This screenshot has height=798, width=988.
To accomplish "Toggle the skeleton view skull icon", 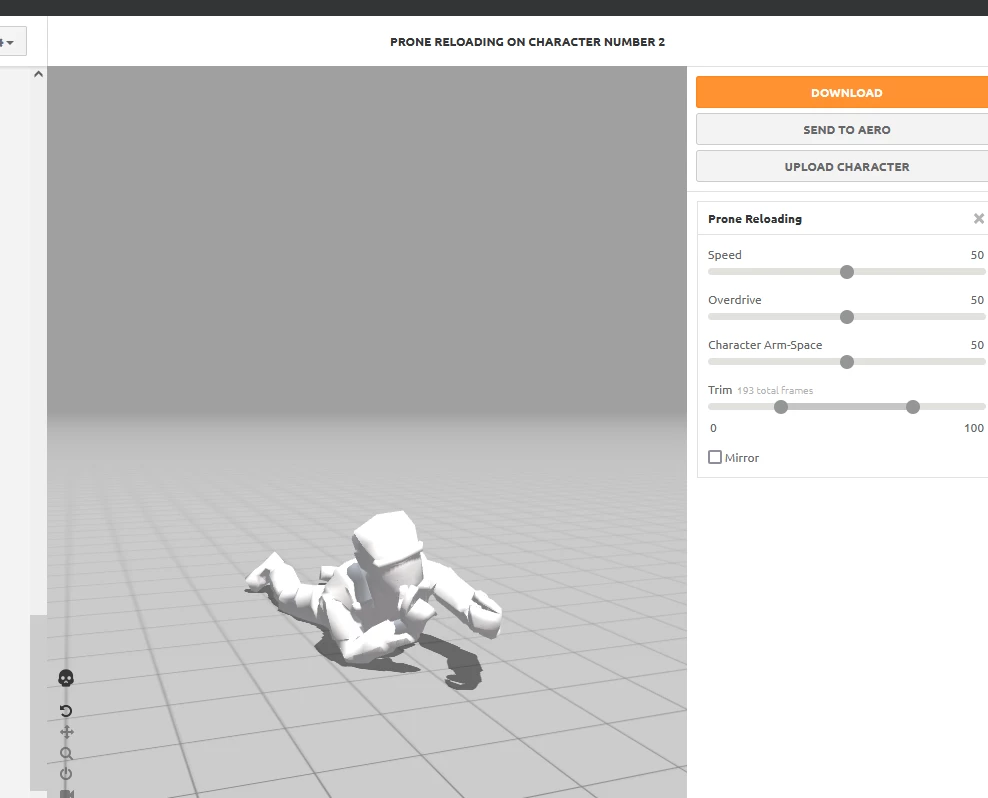I will pos(66,678).
